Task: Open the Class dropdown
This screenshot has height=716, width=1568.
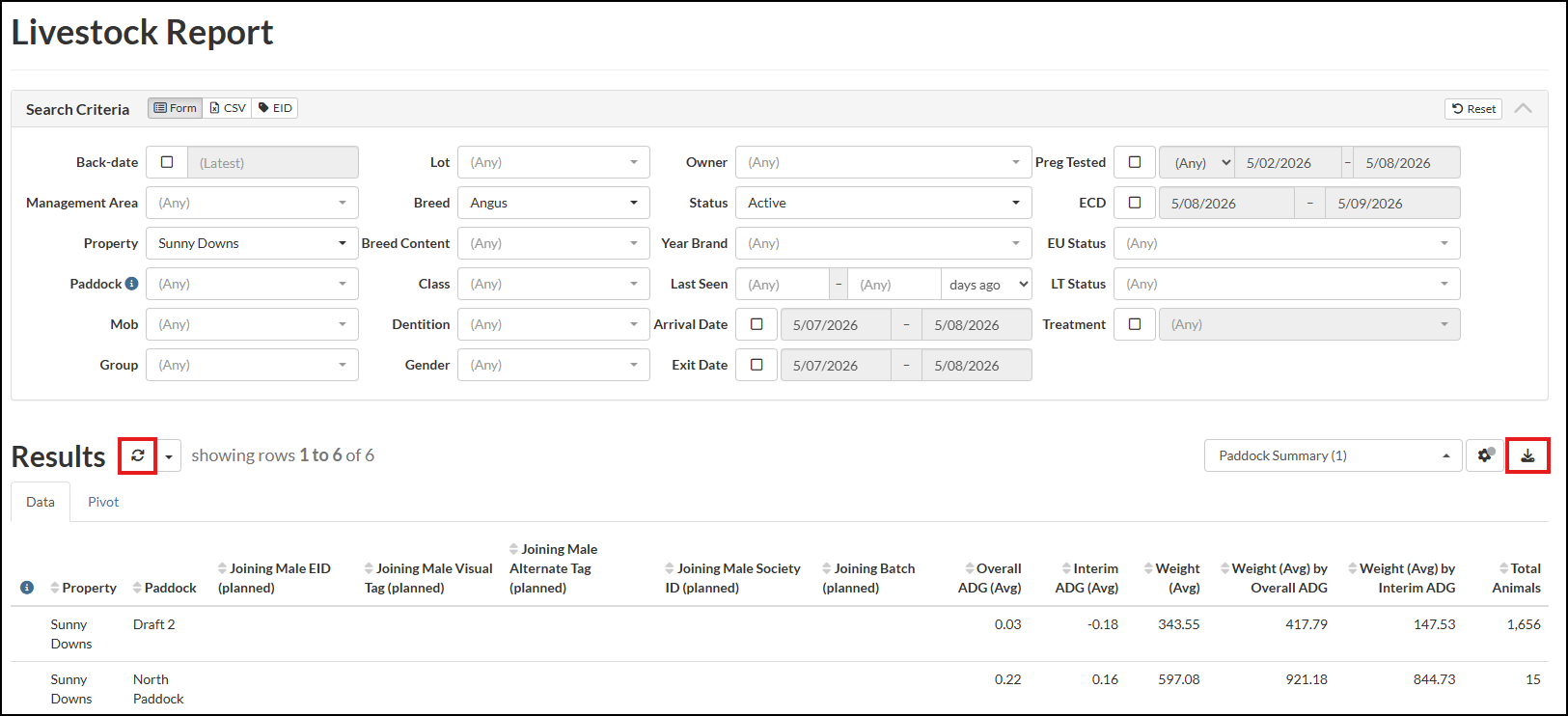Action: 554,284
